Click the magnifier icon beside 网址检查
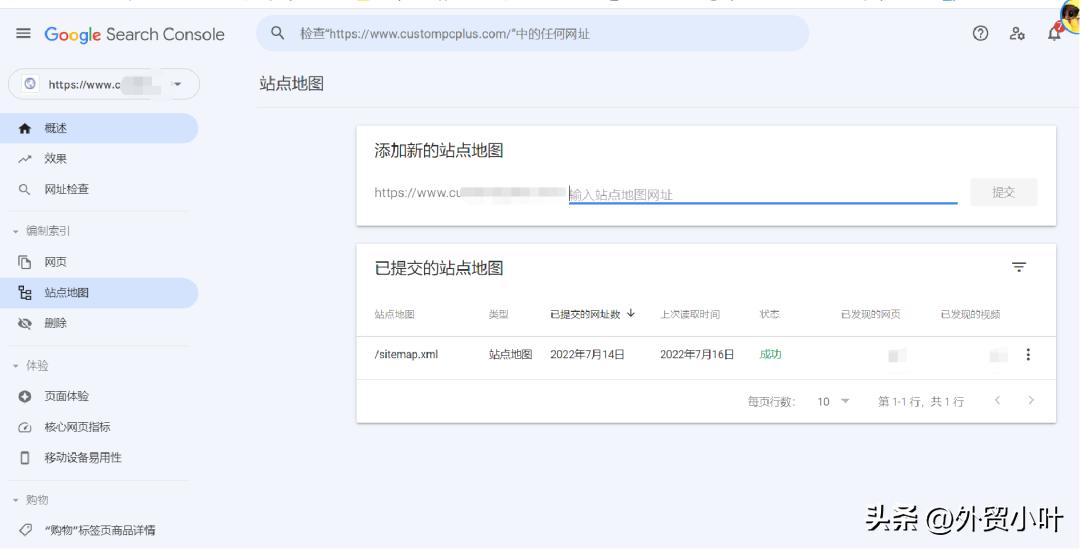Screen dimensions: 1080x549 tap(25, 189)
